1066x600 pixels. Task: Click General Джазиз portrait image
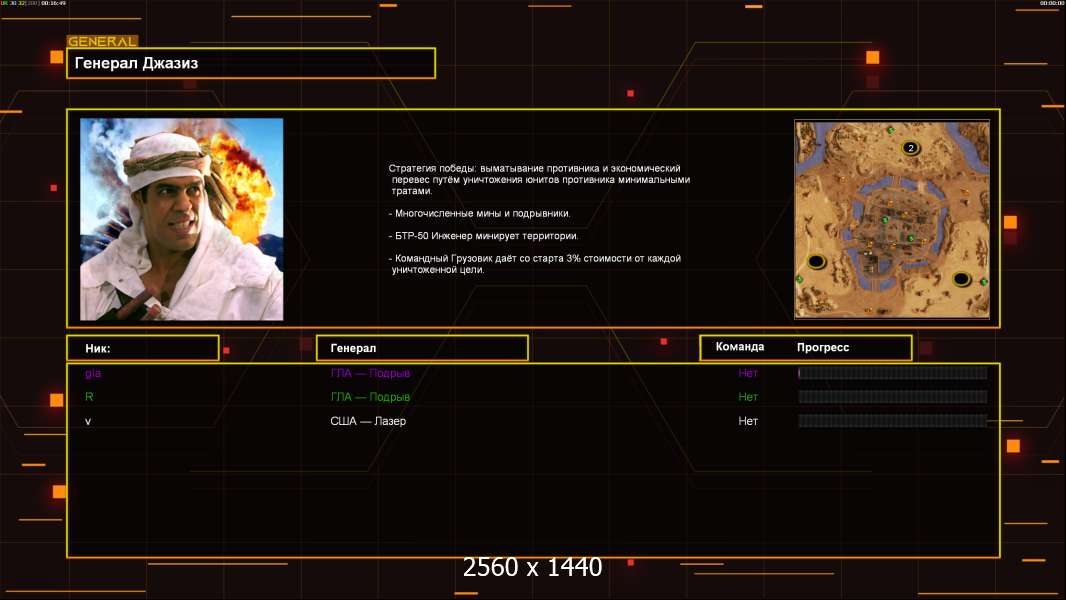181,219
